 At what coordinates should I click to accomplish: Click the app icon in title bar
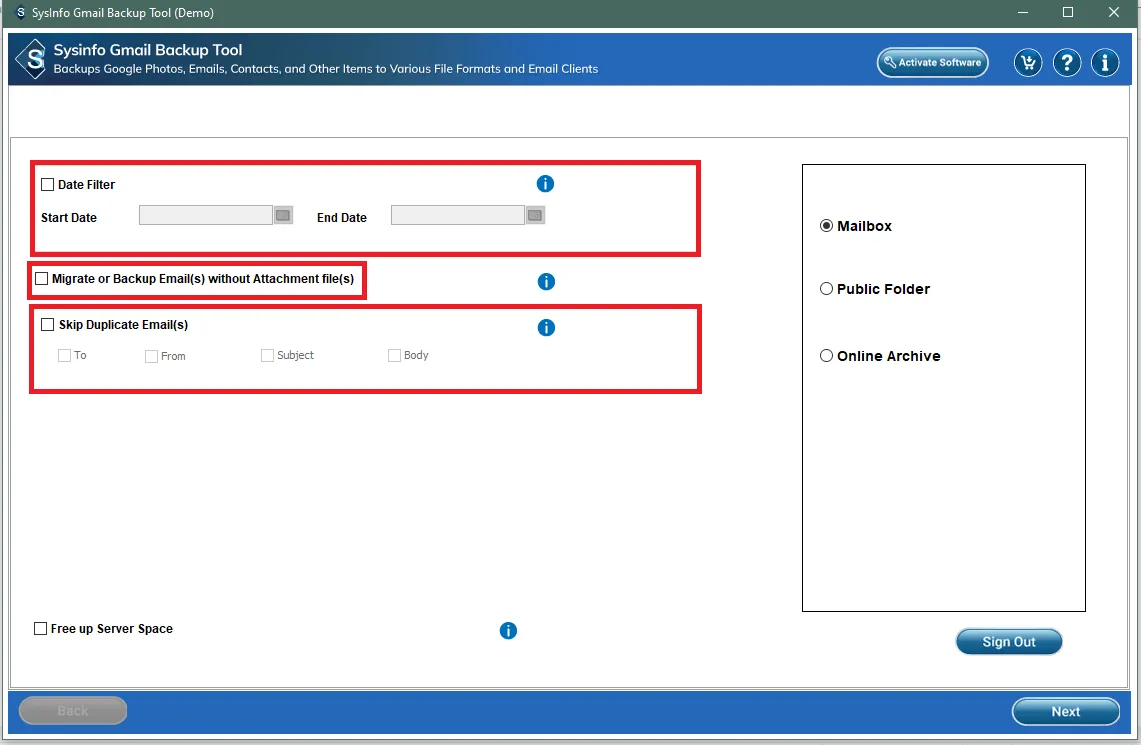[20, 12]
